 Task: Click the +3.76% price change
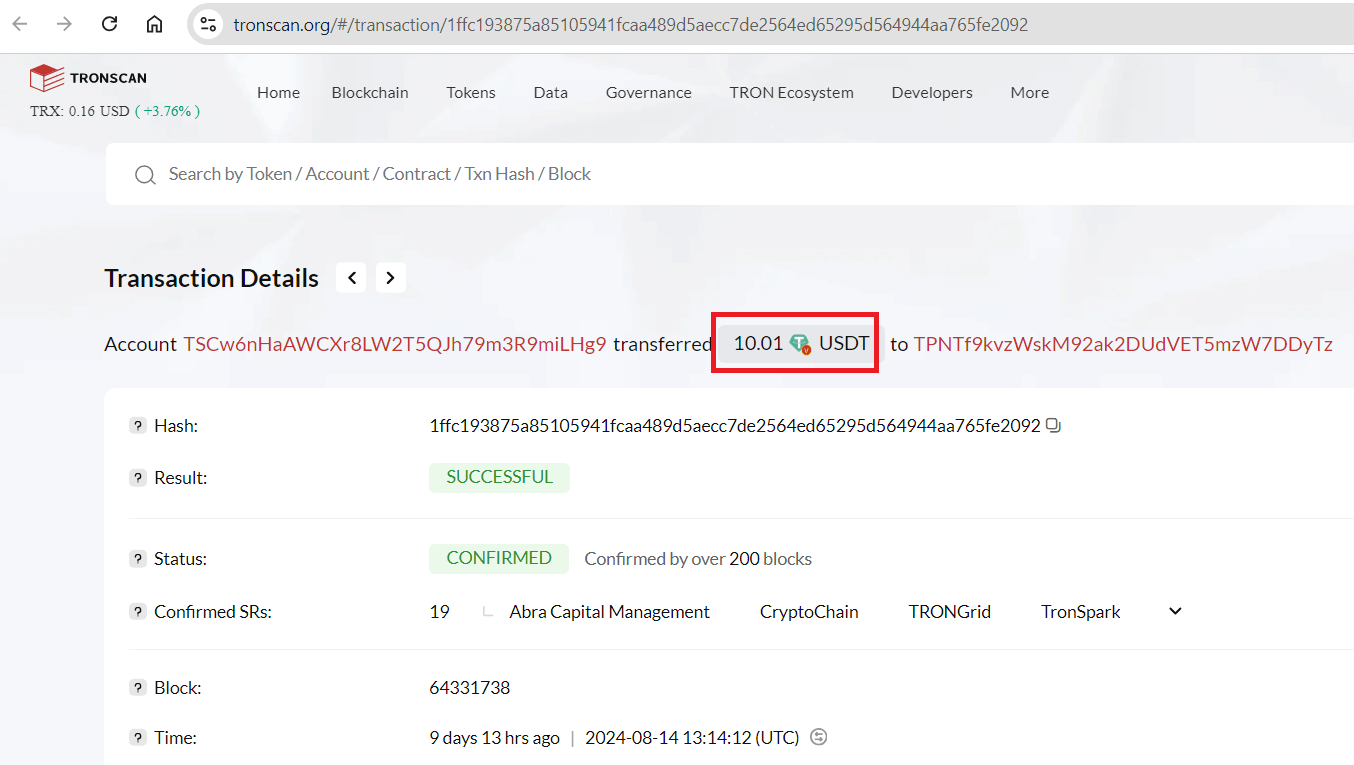[167, 111]
